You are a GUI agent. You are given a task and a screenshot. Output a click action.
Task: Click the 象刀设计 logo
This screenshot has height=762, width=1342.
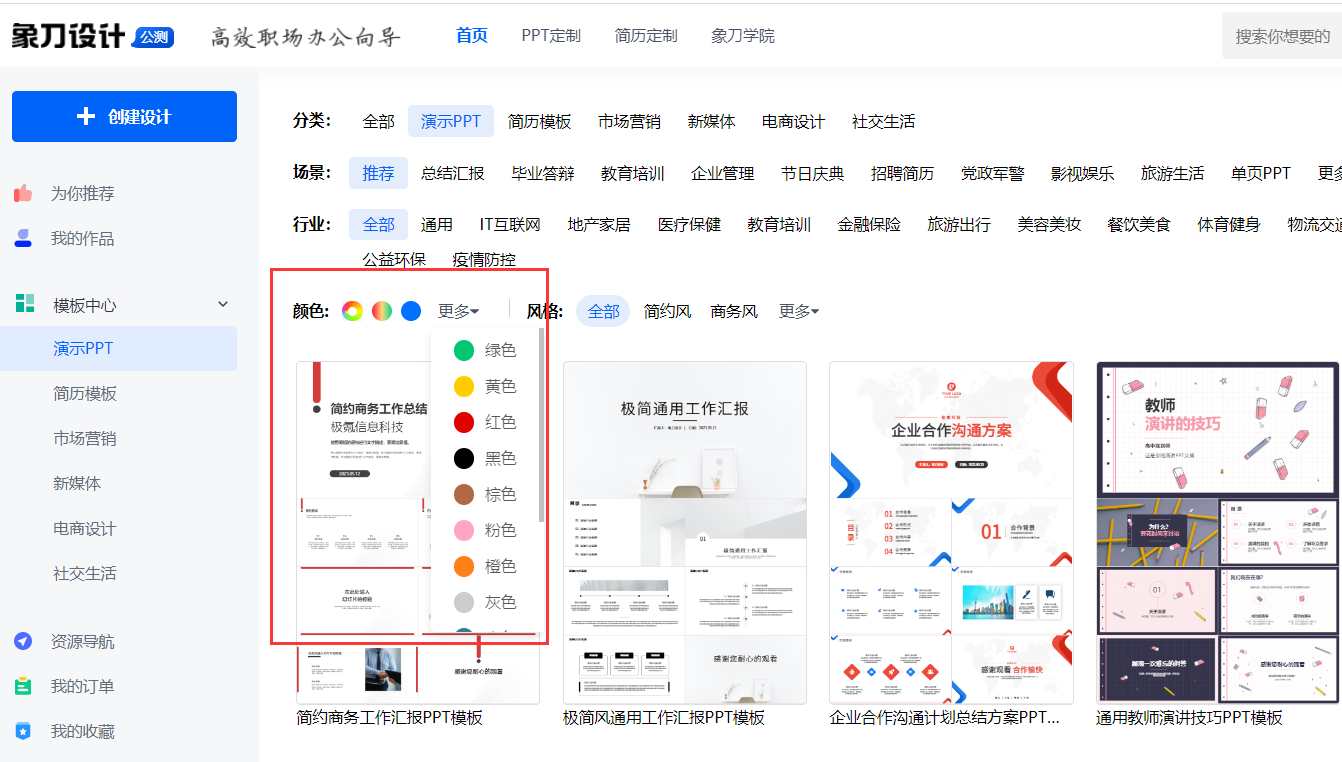pos(68,33)
